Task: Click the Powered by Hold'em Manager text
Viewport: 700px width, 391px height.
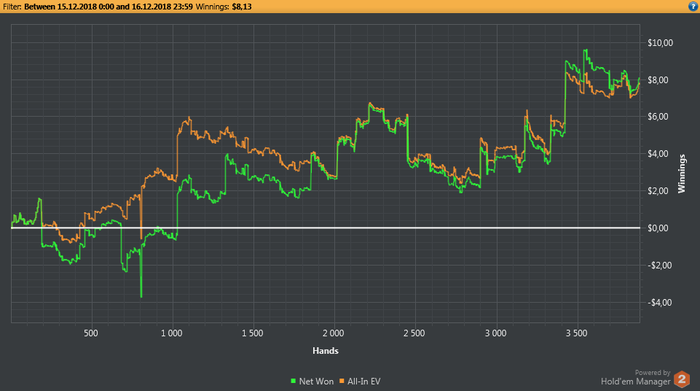Action: 636,378
